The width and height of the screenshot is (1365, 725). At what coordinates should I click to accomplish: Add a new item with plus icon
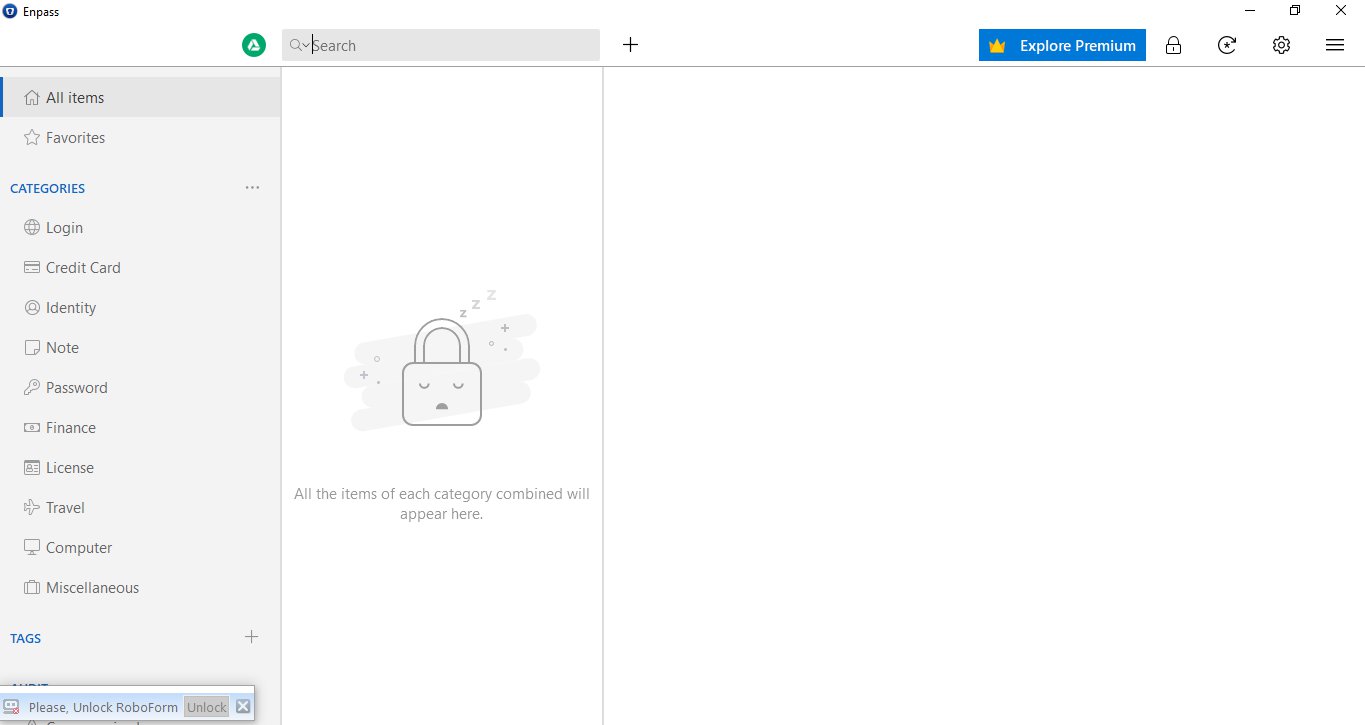pyautogui.click(x=630, y=45)
